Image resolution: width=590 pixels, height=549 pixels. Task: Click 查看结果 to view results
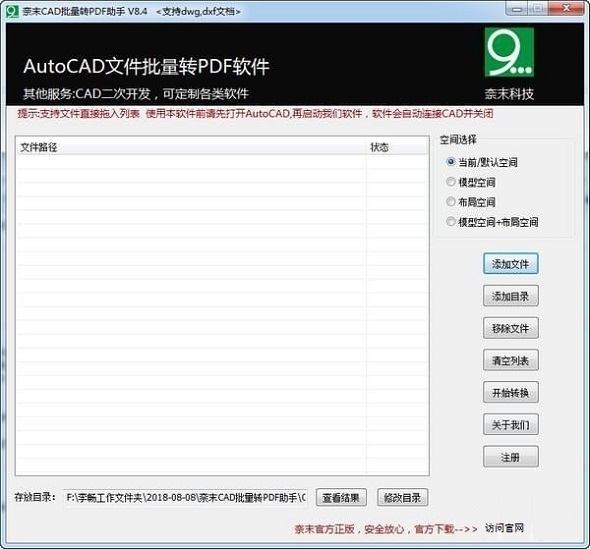click(341, 497)
